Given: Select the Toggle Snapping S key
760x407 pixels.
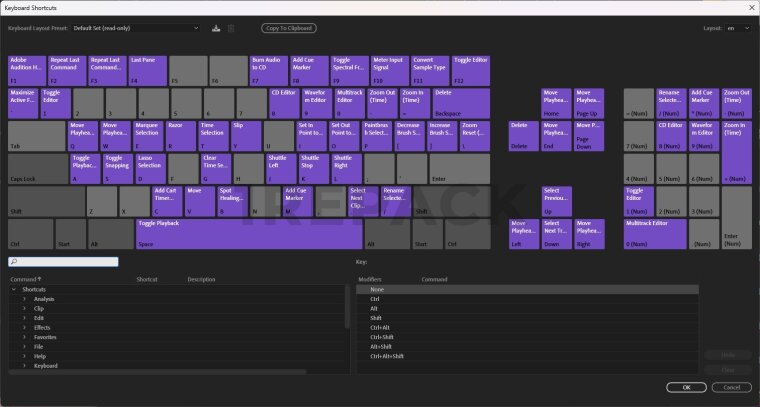Looking at the screenshot, I should 117,168.
